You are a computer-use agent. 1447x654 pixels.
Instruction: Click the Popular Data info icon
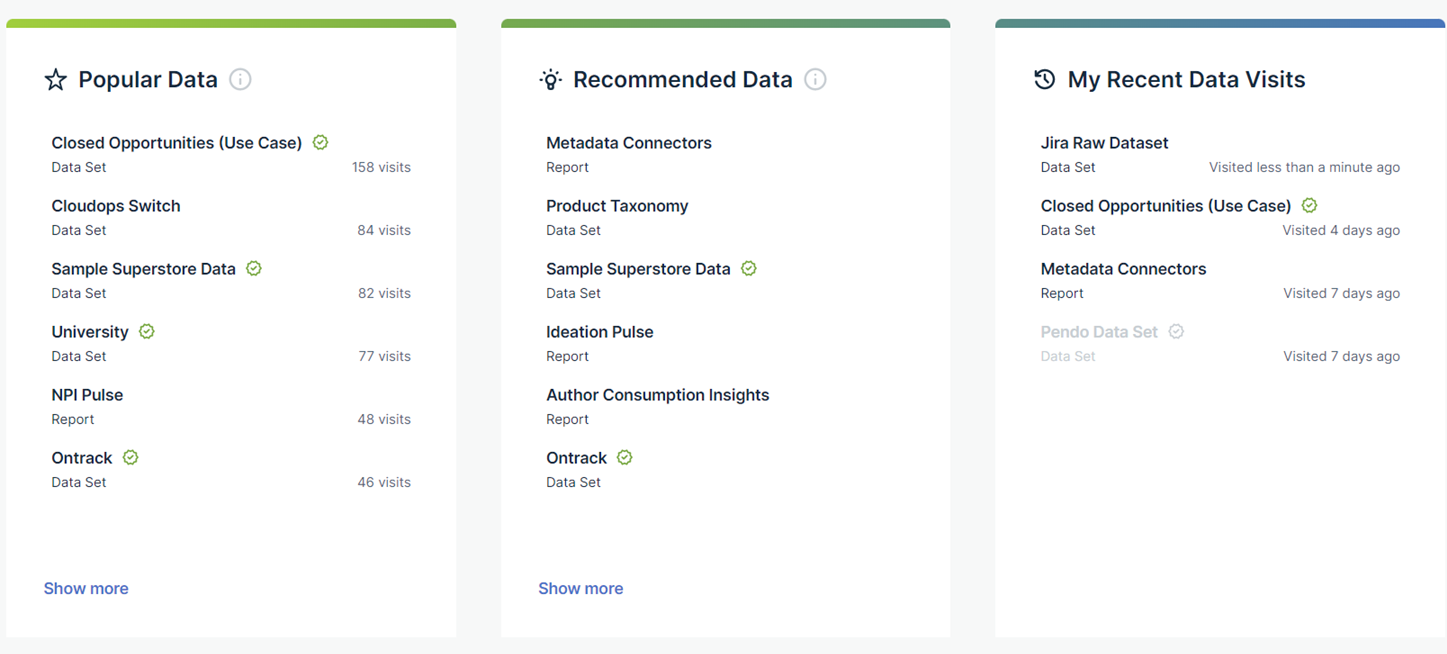tap(240, 80)
